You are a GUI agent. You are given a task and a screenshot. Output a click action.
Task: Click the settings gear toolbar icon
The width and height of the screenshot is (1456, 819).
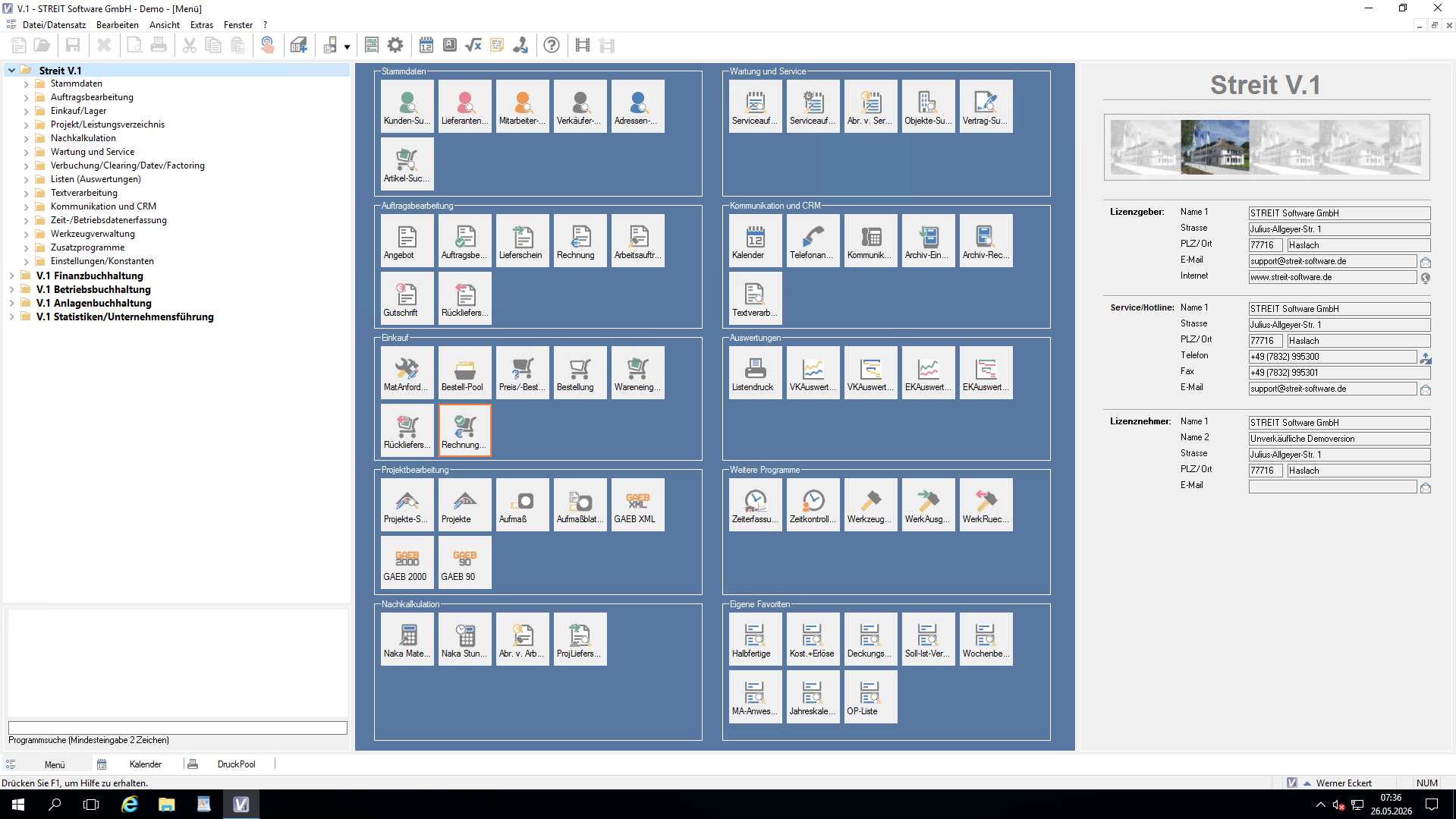395,46
